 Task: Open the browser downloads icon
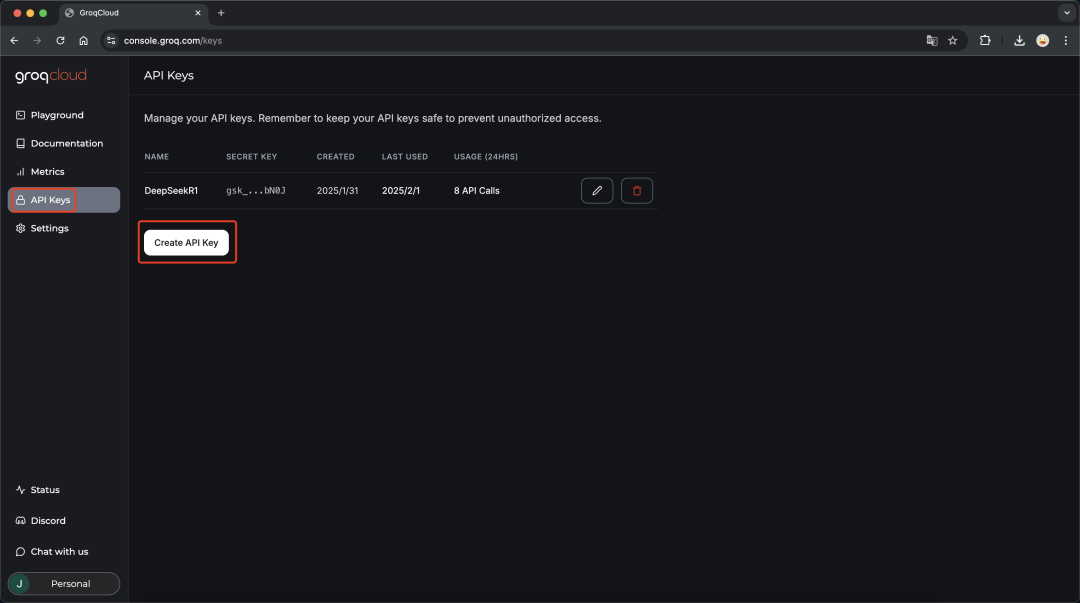tap(1019, 41)
